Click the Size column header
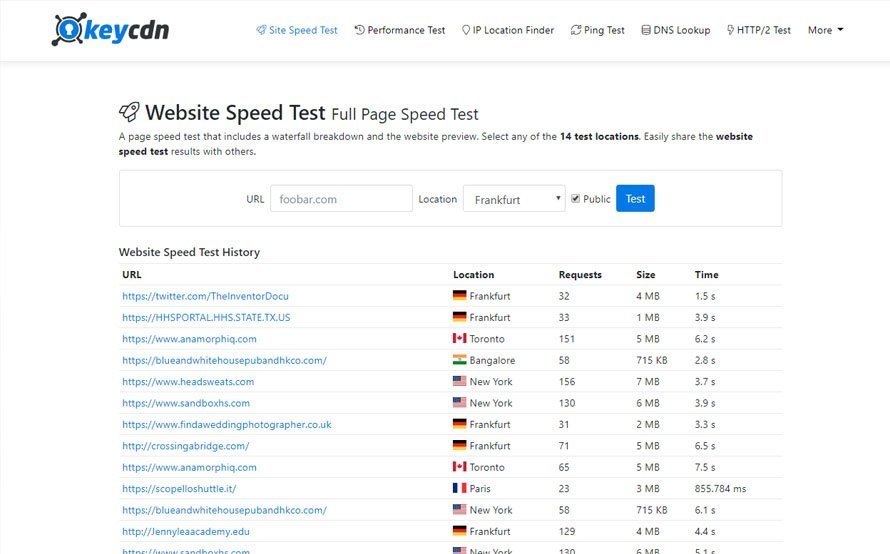This screenshot has width=890, height=554. click(645, 274)
